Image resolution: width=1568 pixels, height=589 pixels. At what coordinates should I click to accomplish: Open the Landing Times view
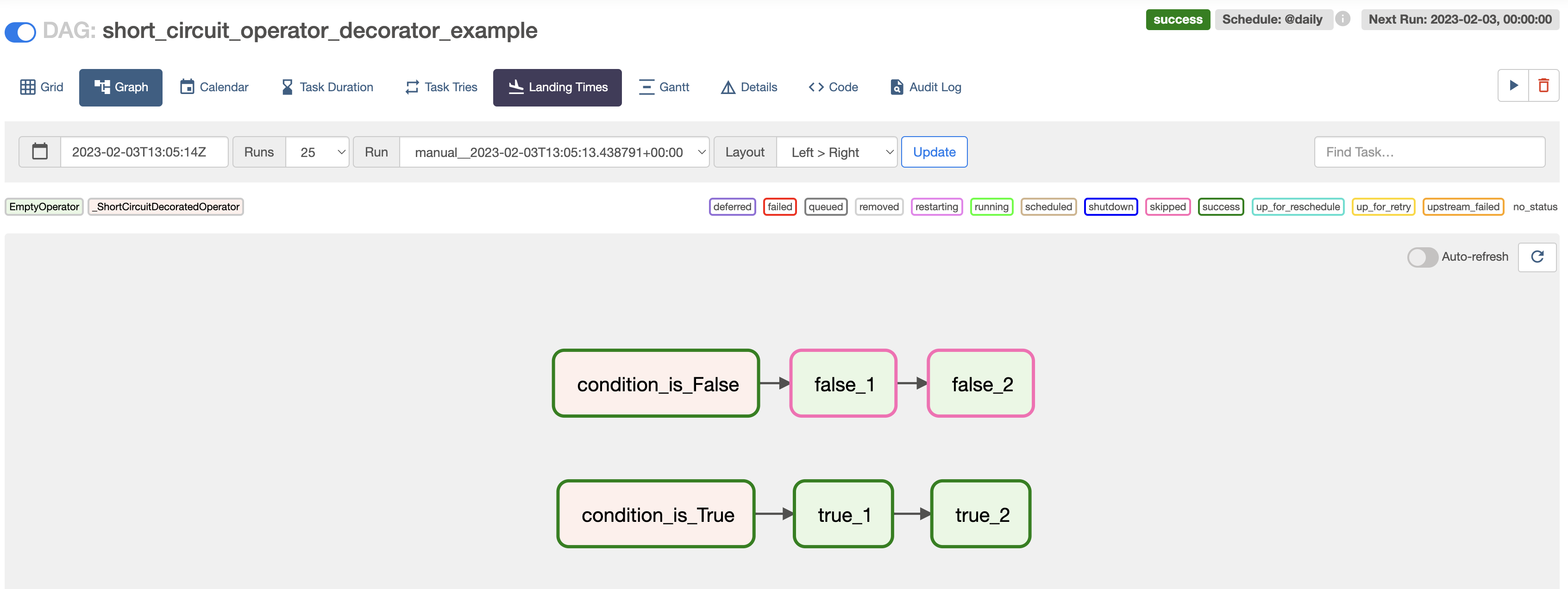(x=557, y=87)
